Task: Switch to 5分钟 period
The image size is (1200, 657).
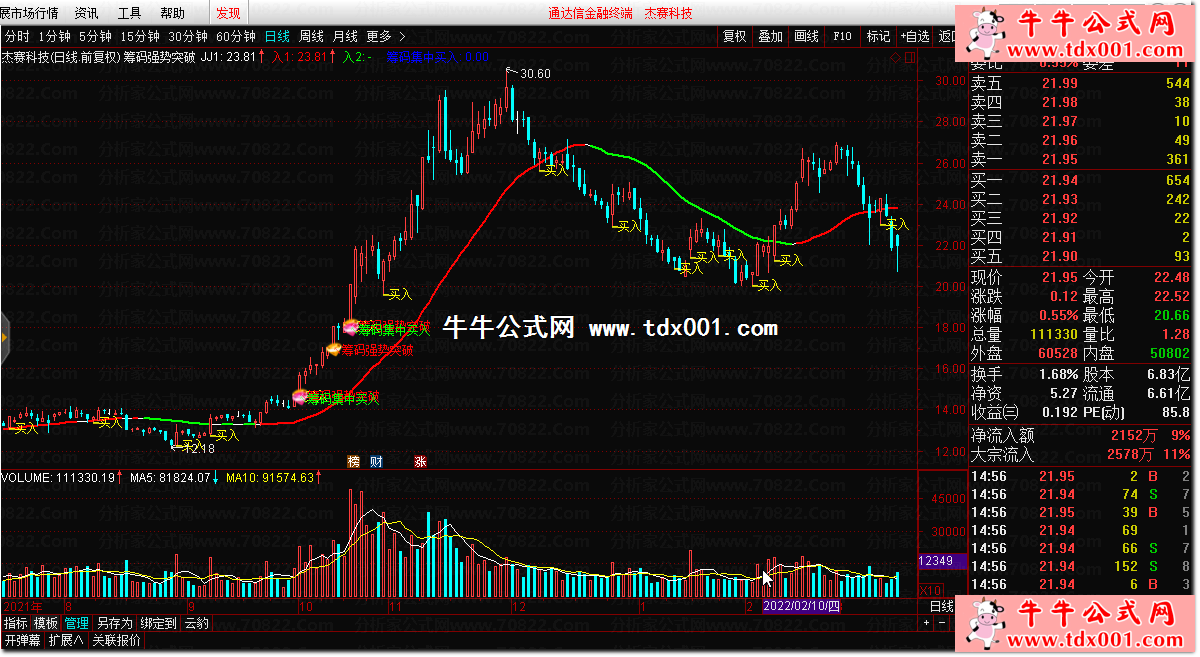Action: click(x=95, y=37)
